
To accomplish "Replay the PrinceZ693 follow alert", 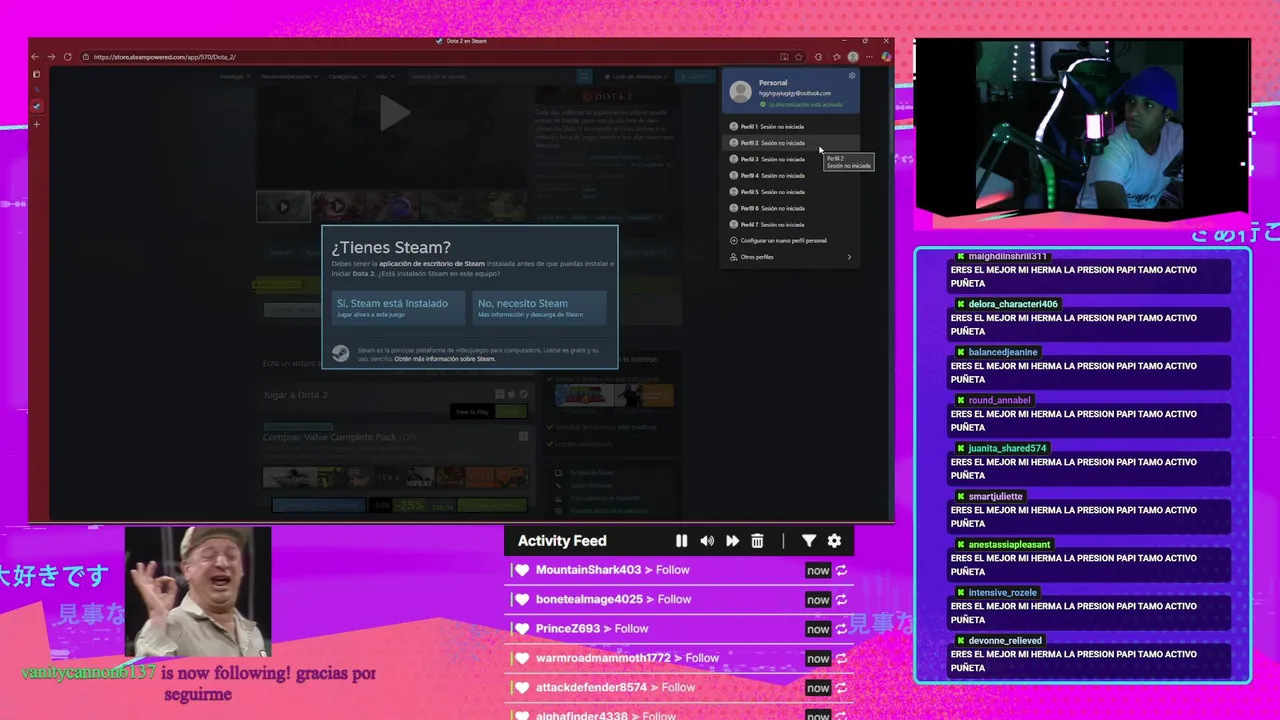I will 841,629.
